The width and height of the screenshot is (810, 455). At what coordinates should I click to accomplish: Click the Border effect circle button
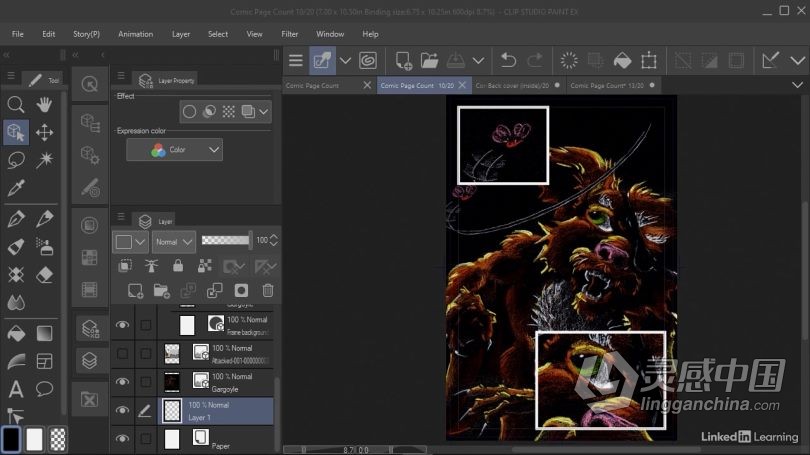pyautogui.click(x=190, y=112)
